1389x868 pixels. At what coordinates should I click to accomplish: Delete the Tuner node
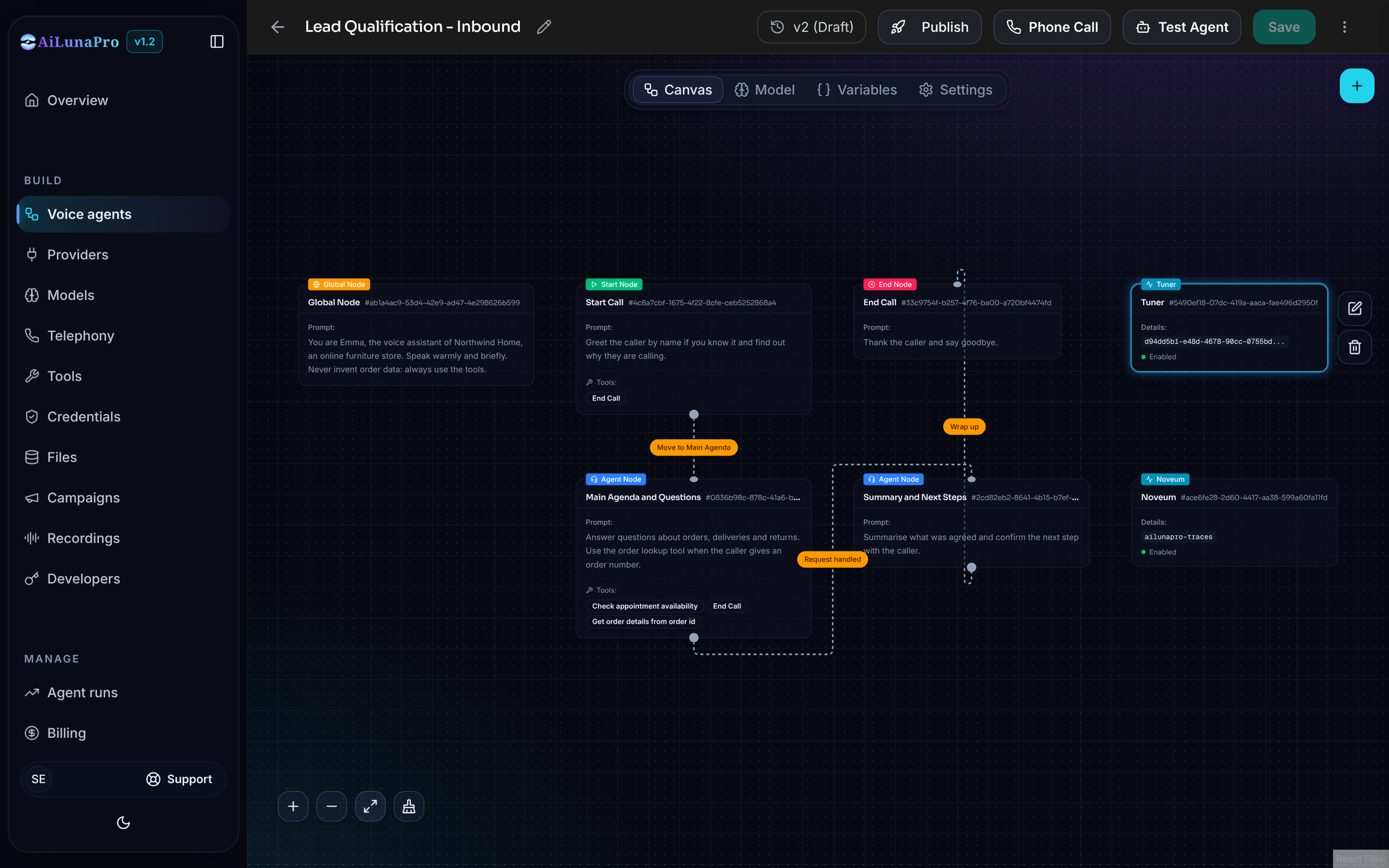pyautogui.click(x=1354, y=347)
